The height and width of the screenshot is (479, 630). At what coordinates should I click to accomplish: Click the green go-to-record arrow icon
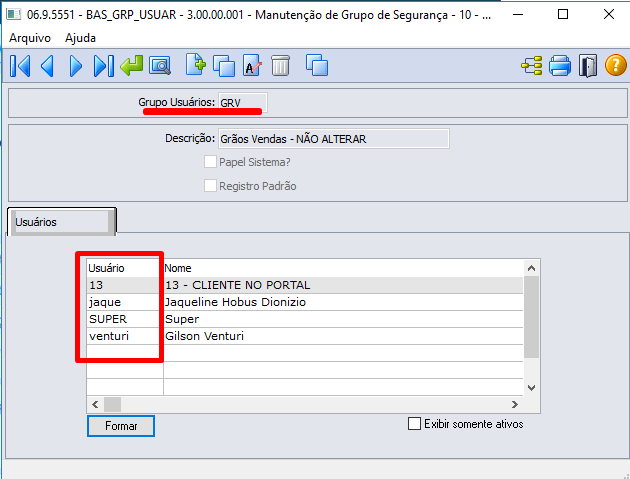click(131, 66)
